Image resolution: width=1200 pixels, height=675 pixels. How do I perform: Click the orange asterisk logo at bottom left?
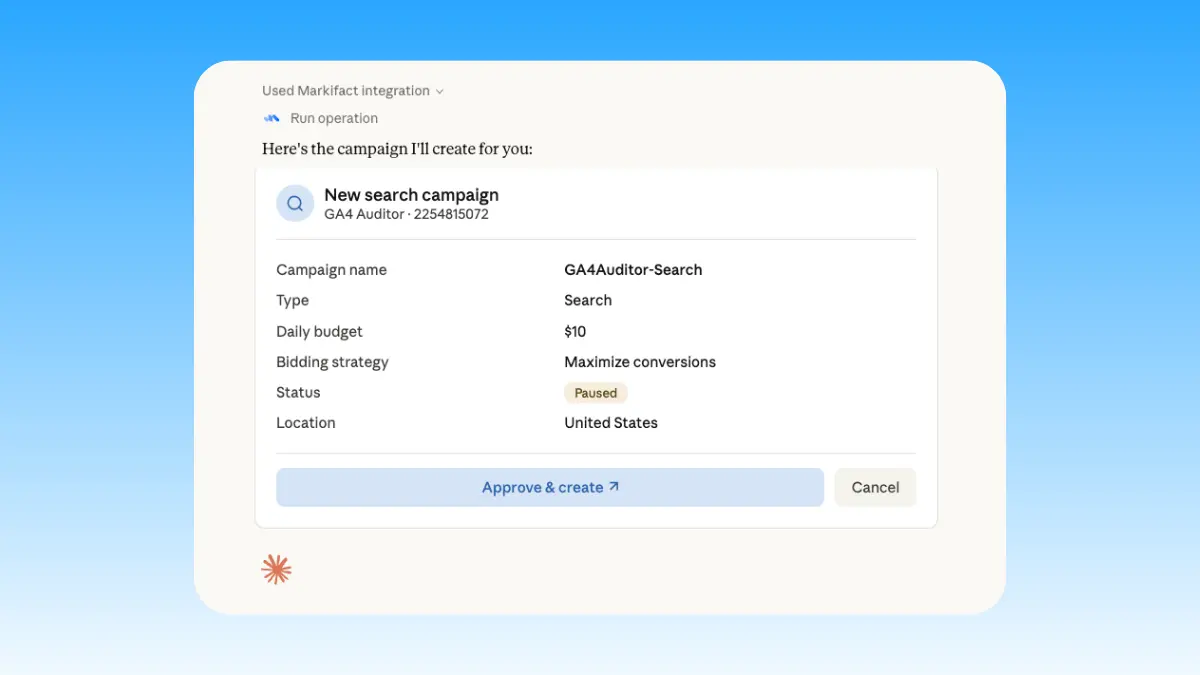276,568
